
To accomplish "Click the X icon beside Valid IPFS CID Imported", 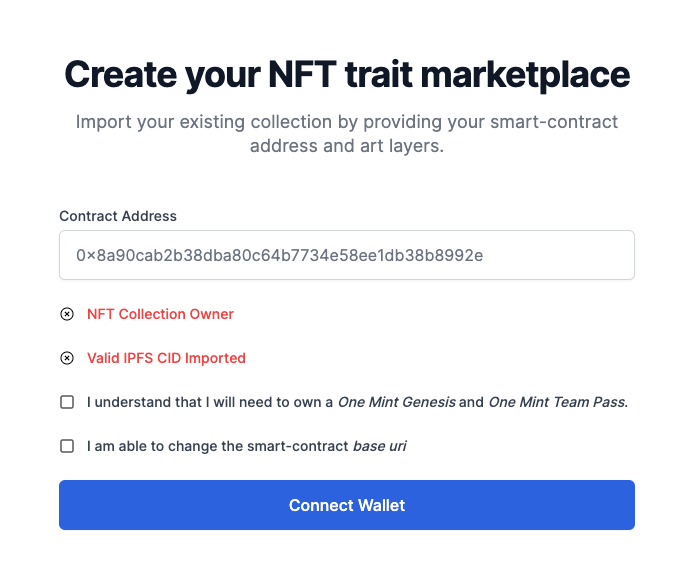I will (67, 358).
